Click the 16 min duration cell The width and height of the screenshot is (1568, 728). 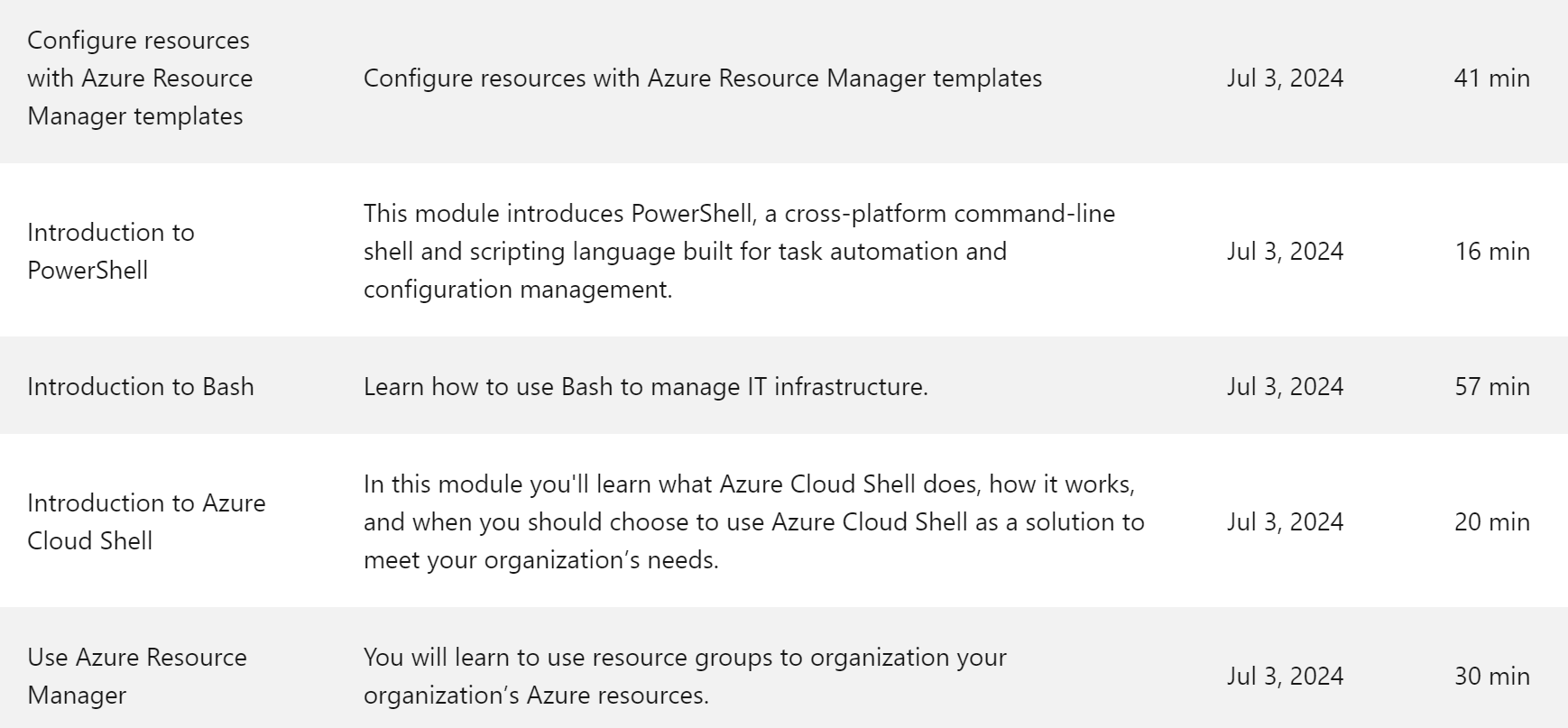(x=1492, y=252)
